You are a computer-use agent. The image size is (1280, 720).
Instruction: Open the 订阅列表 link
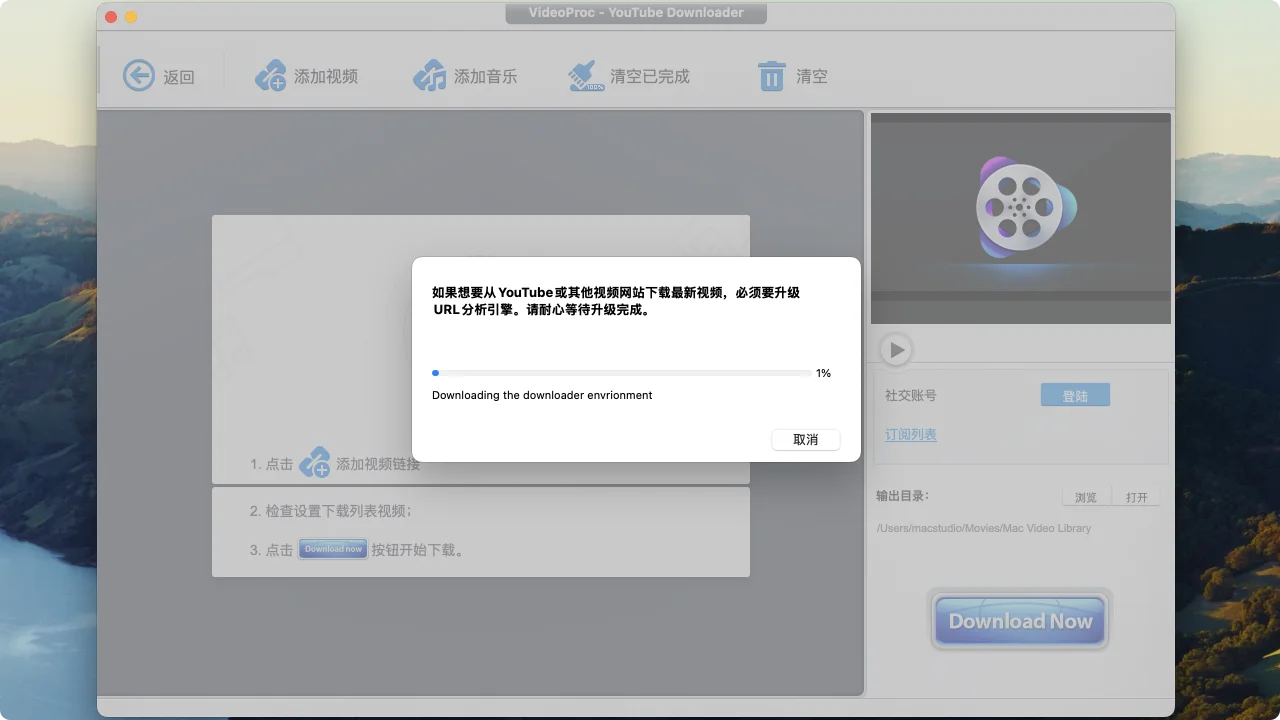point(911,435)
